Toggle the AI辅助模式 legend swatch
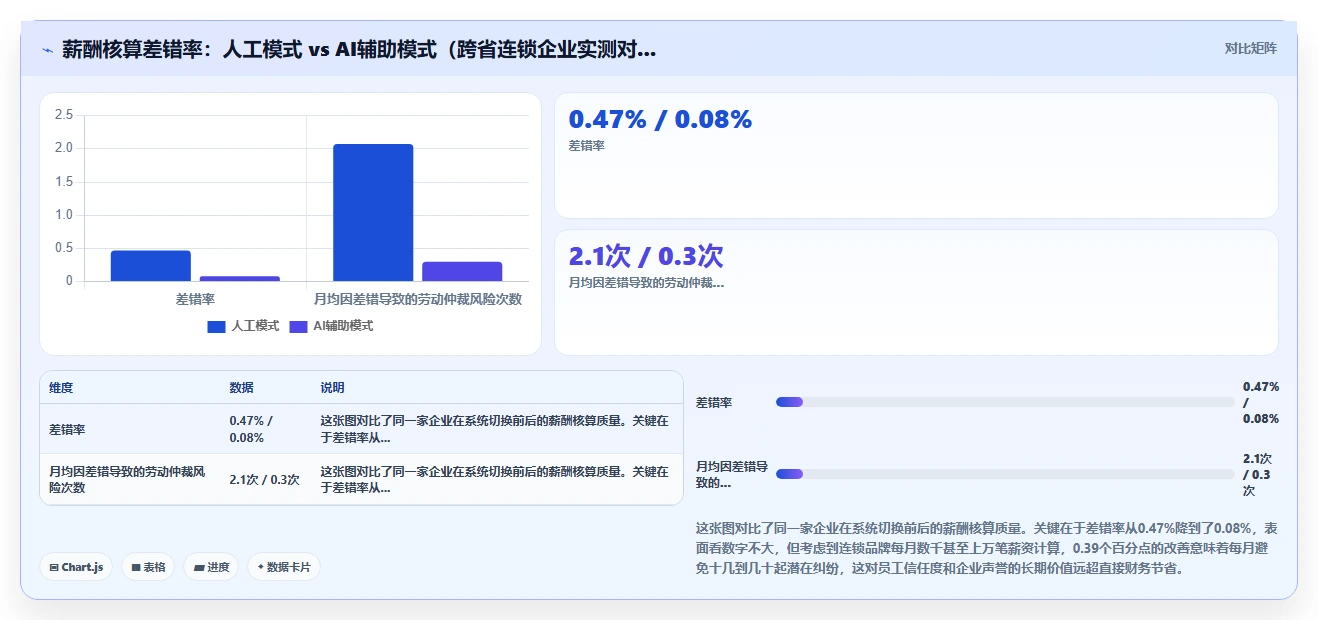Screen dimensions: 1318x620 coord(298,326)
